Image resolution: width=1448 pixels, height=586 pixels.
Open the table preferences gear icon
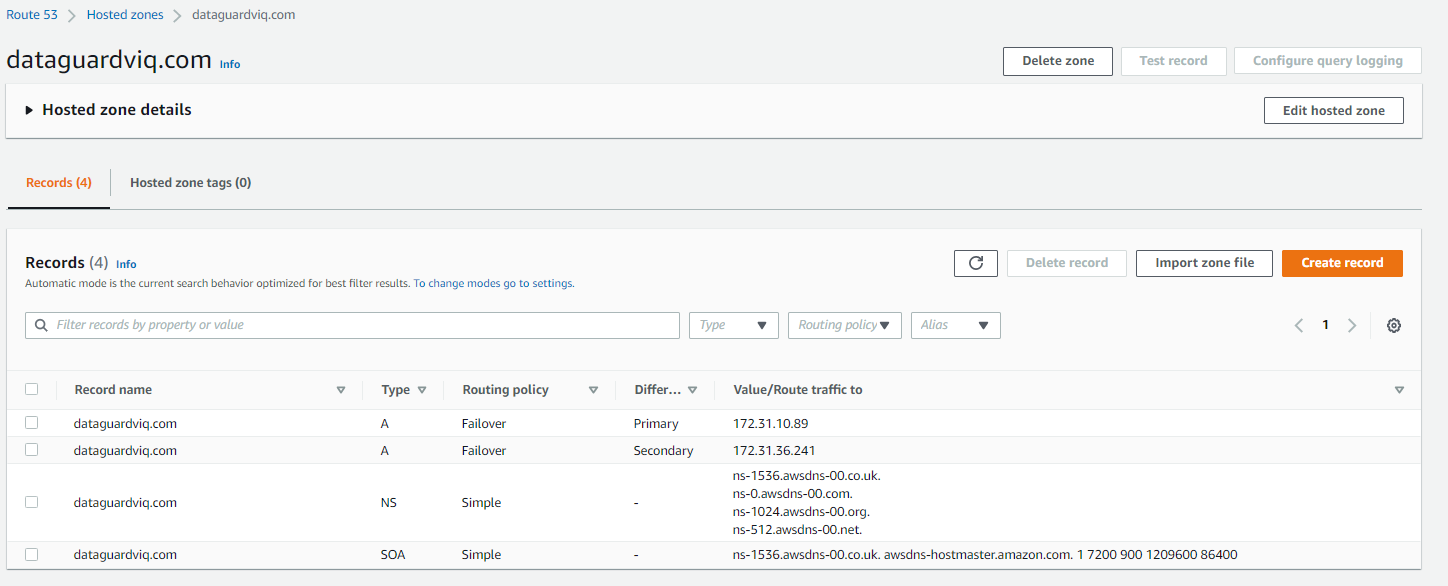pos(1393,325)
